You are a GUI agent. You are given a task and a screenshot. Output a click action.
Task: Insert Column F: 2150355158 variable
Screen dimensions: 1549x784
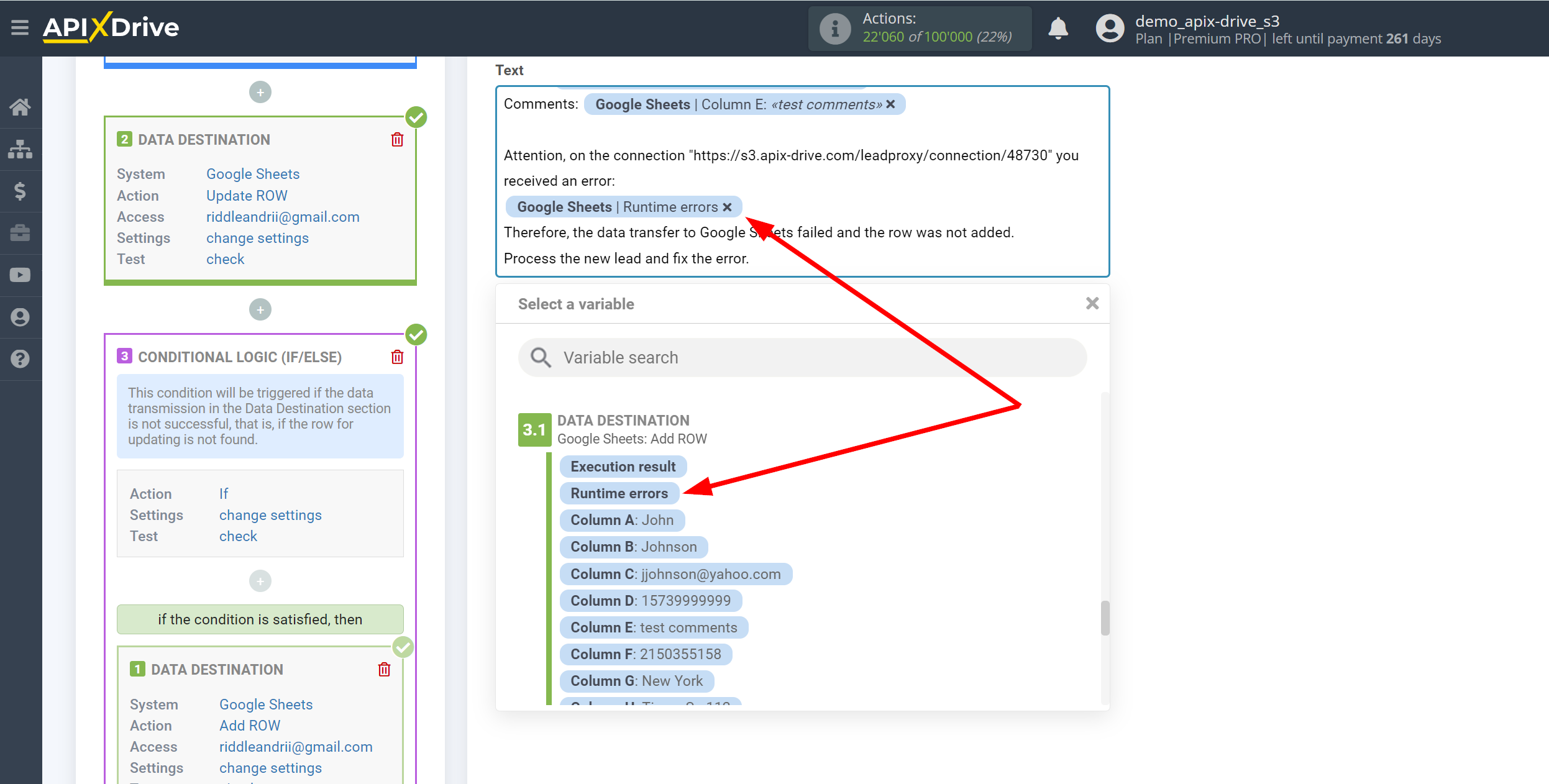[x=646, y=654]
